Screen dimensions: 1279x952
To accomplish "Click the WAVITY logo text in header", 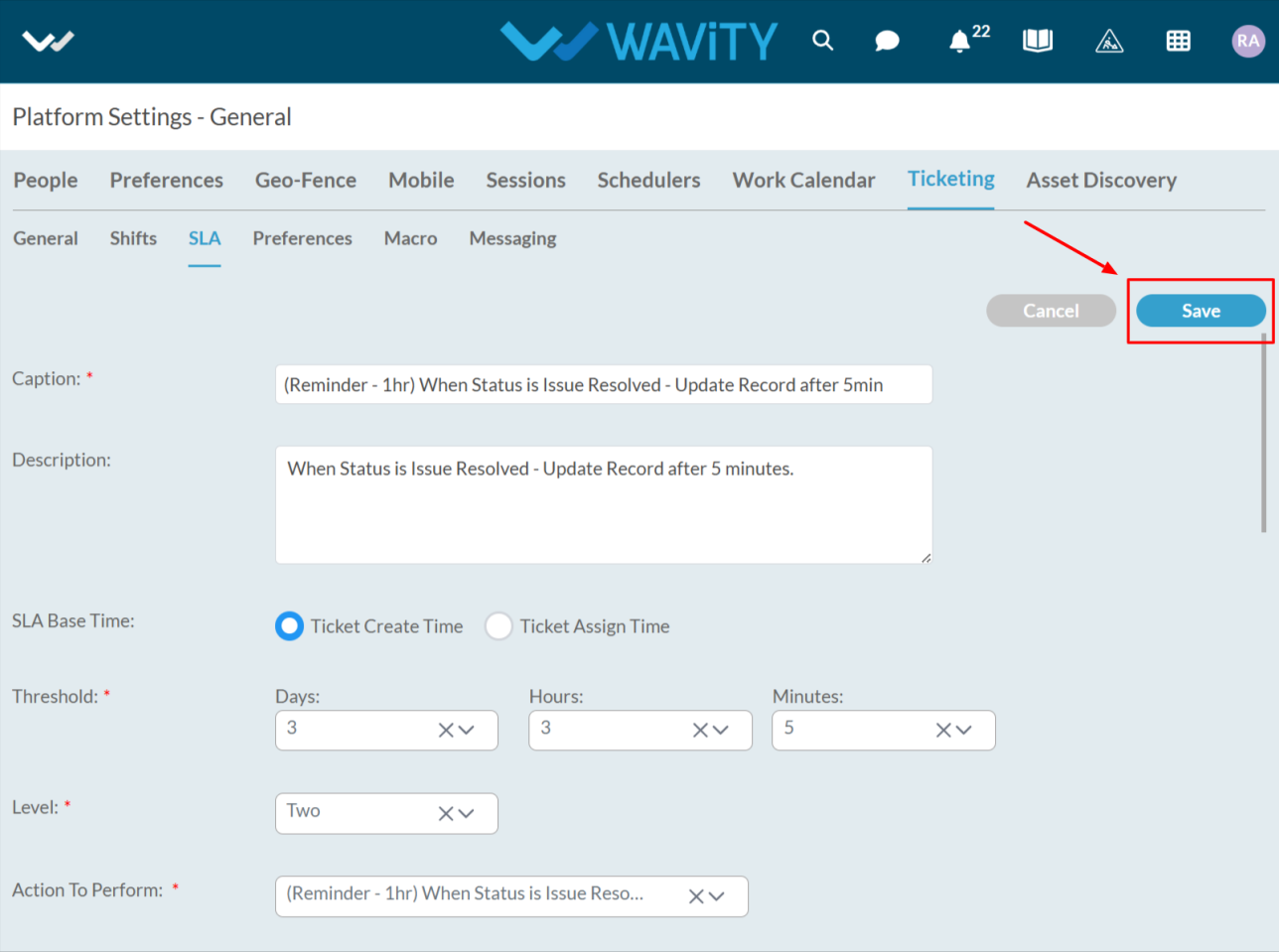I will point(693,42).
